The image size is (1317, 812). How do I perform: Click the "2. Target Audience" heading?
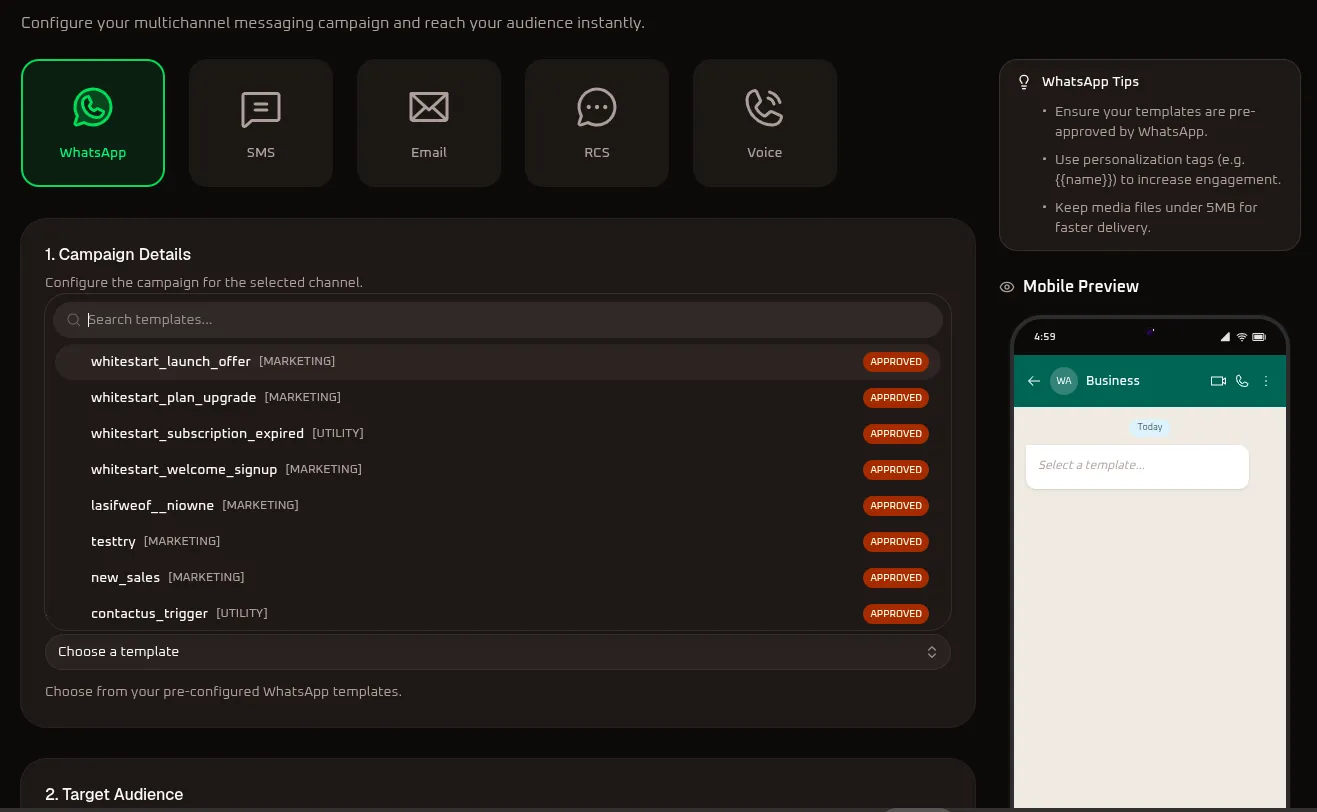coord(114,795)
